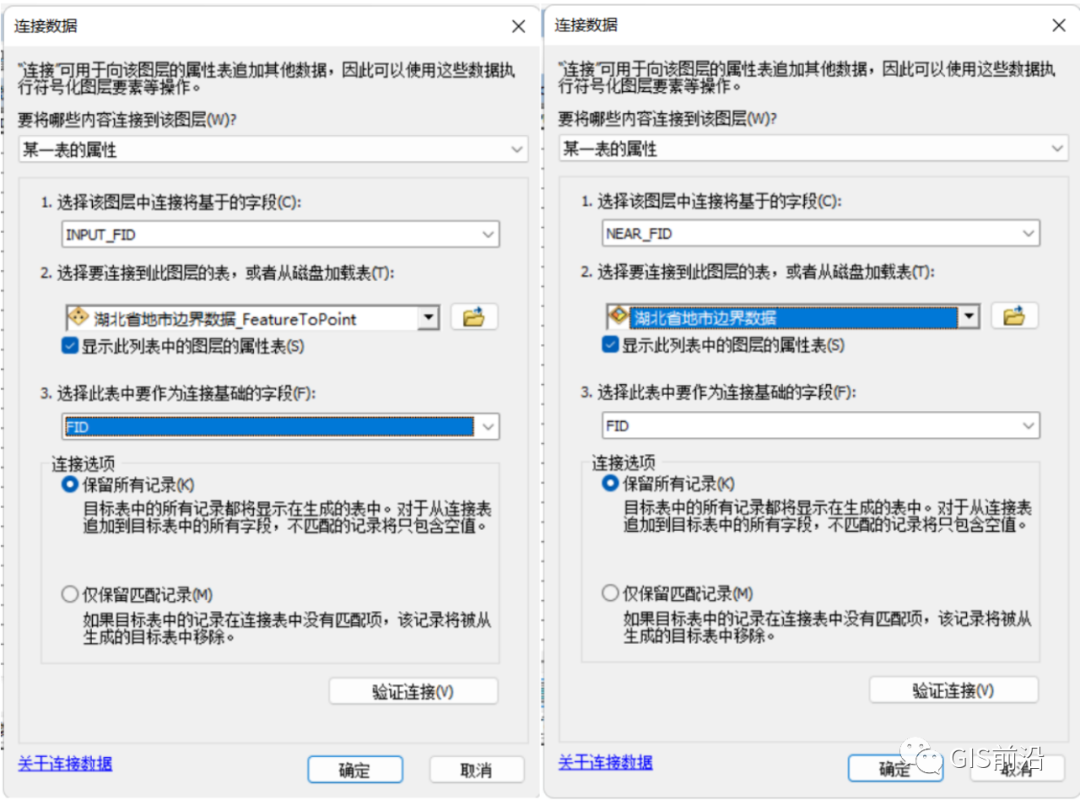Click browse folder icon in right dialog
The width and height of the screenshot is (1080, 806).
coord(1015,316)
